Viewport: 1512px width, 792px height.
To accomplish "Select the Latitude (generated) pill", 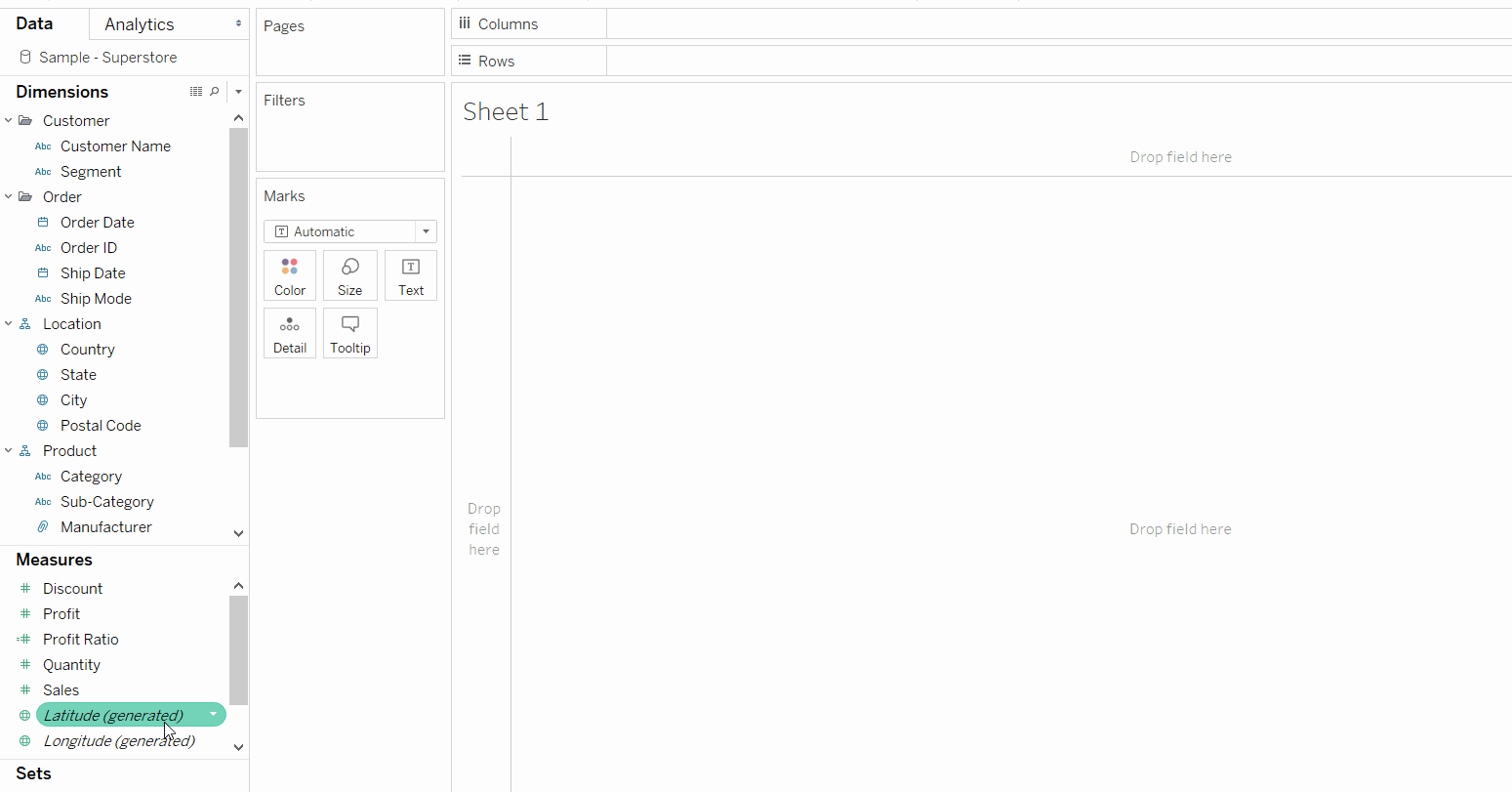I will 131,715.
